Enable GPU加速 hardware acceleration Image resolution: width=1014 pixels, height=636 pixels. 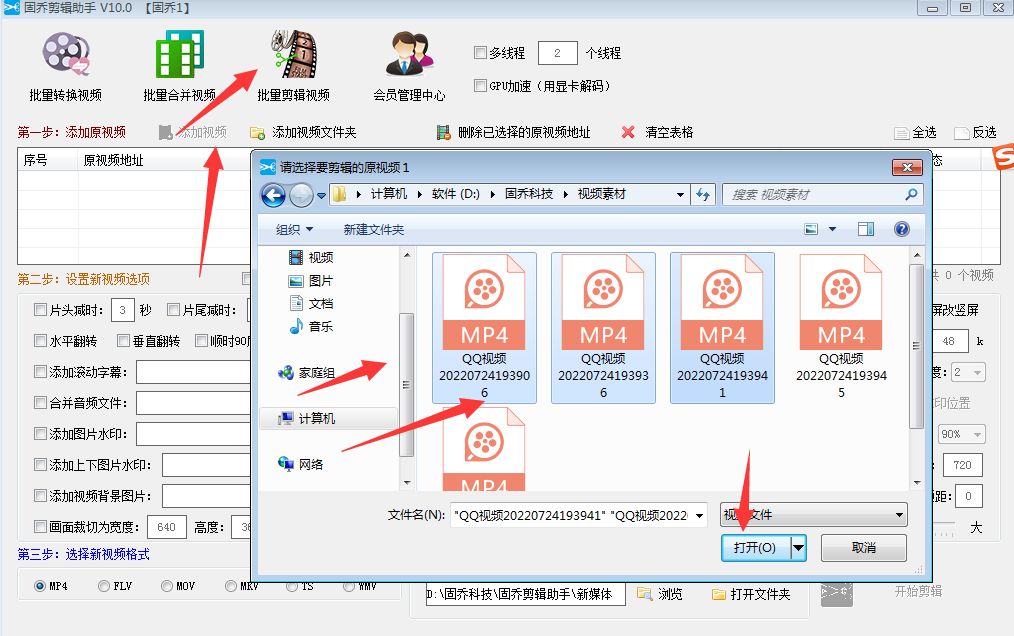coord(479,85)
